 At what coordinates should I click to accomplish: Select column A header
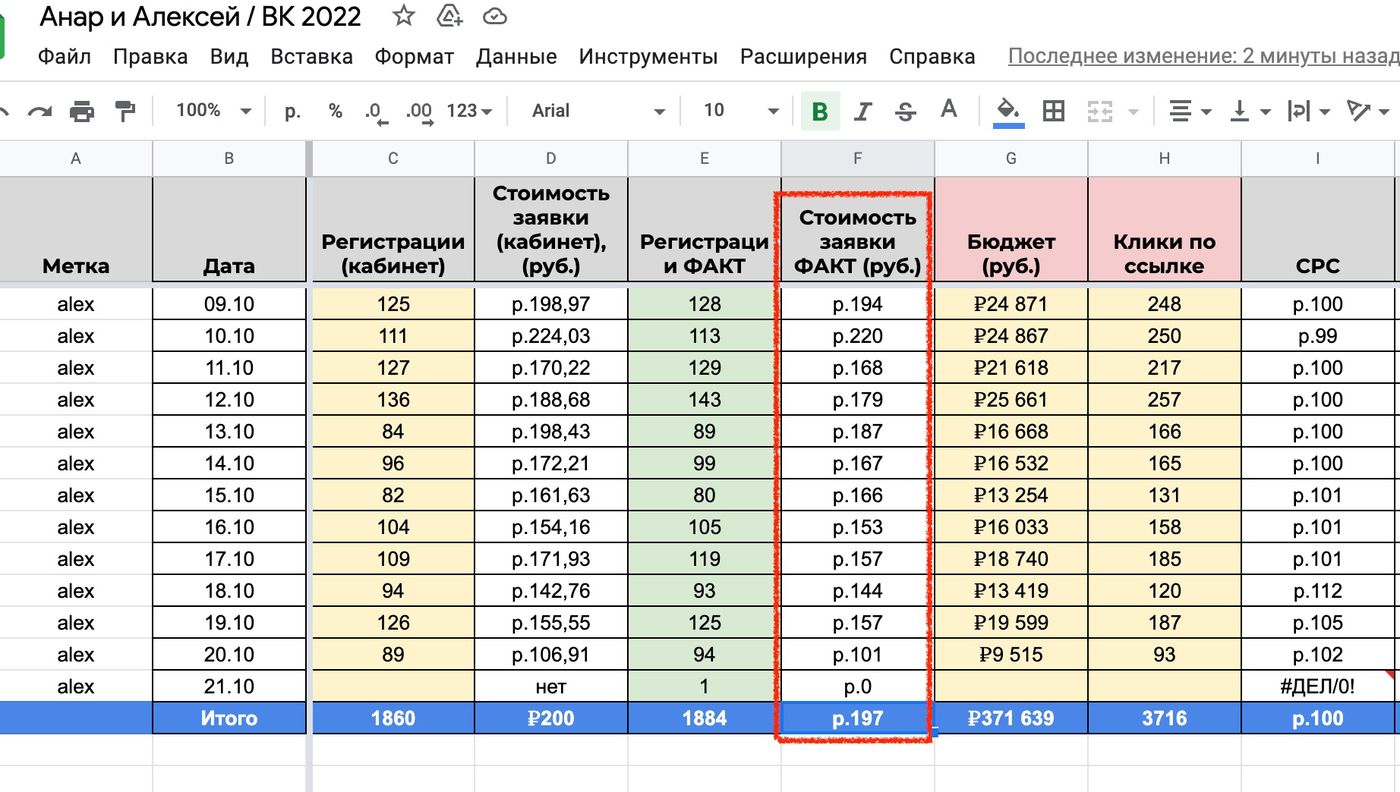(76, 158)
